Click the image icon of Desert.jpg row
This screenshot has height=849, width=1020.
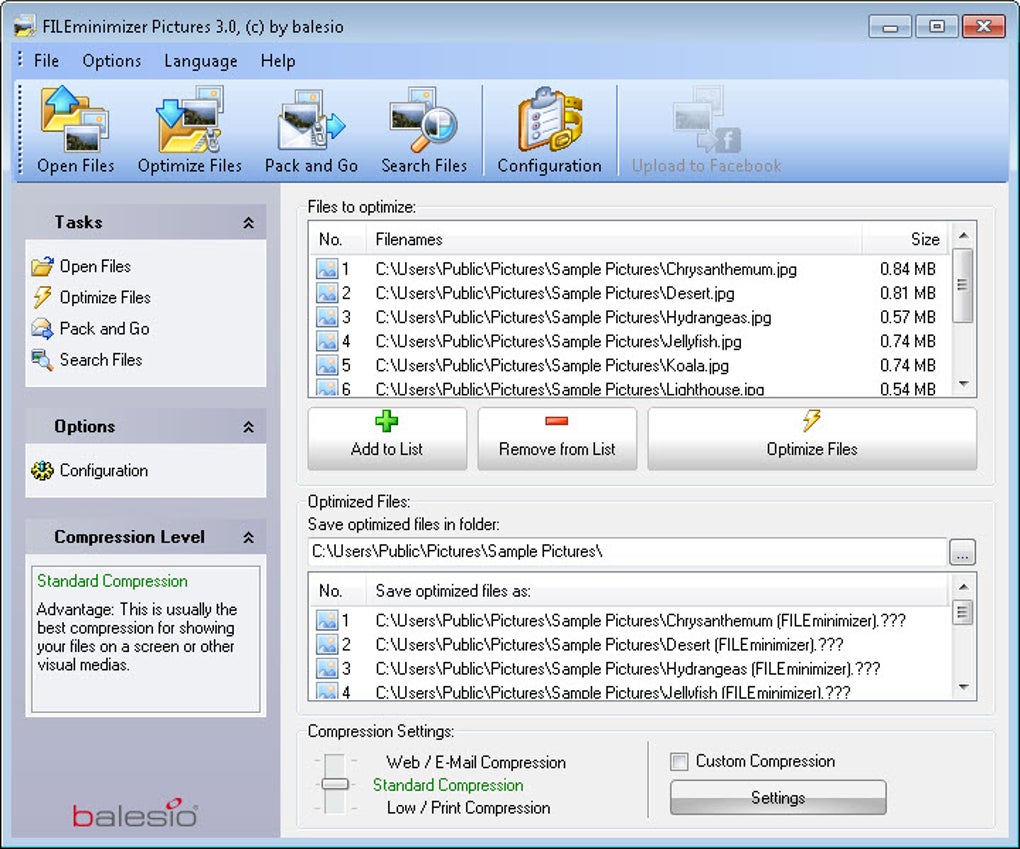[327, 293]
